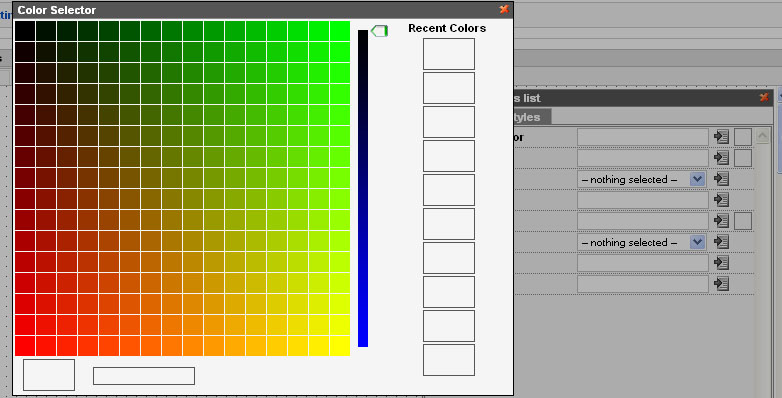This screenshot has height=398, width=782.
Task: Focus the text field in the bottom row of the list panel
Action: point(642,284)
